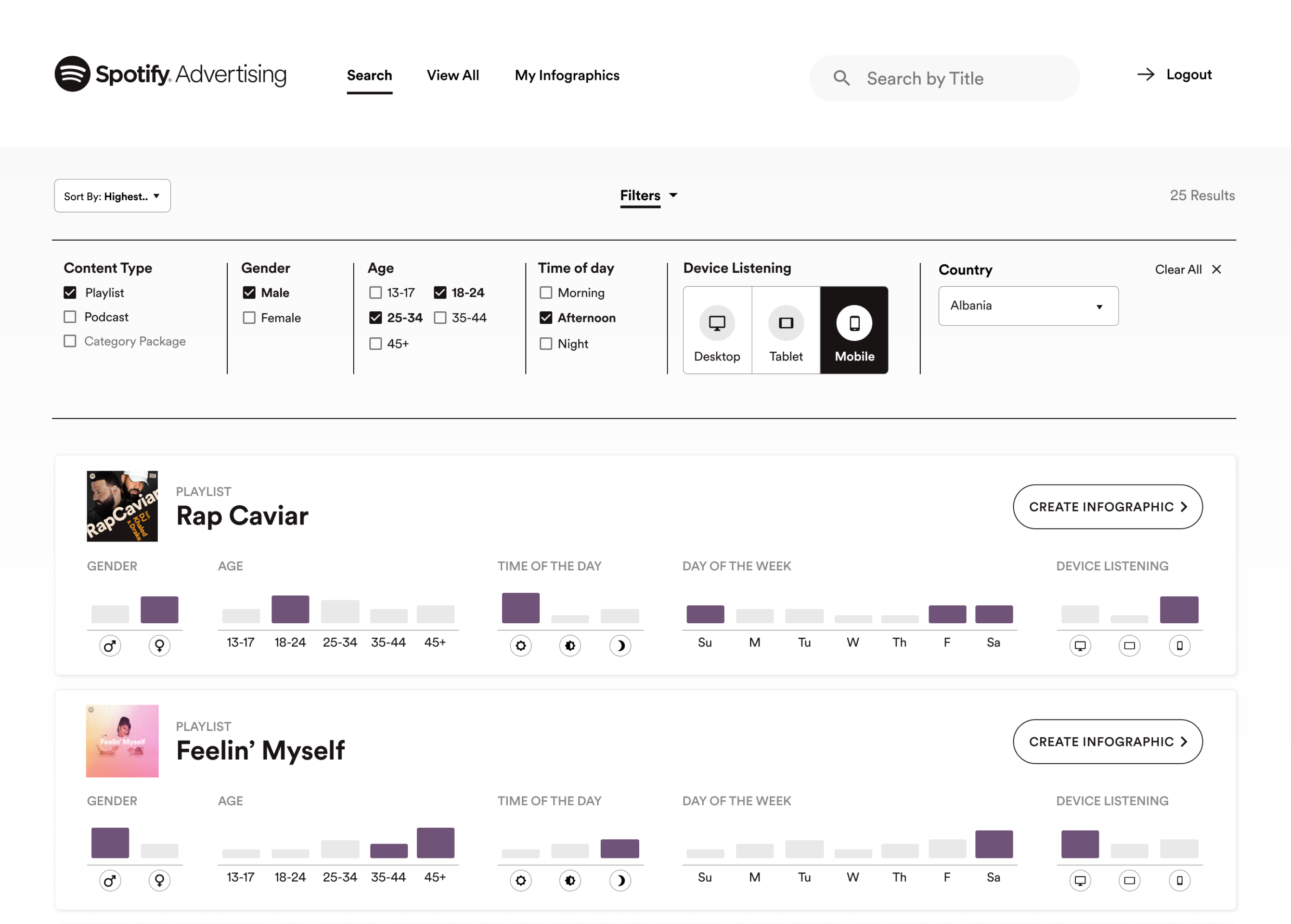Check the Podcast content type checkbox
Image resolution: width=1291 pixels, height=924 pixels.
click(x=70, y=317)
